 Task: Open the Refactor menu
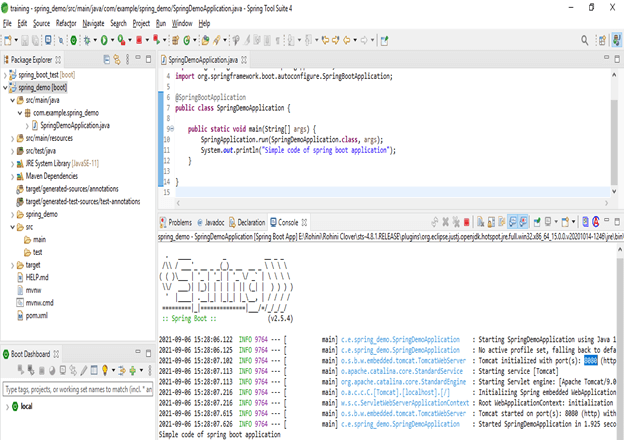pos(66,22)
